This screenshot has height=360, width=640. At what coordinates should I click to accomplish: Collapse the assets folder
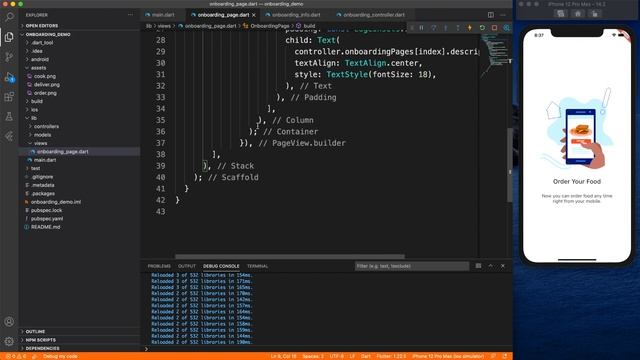[x=38, y=68]
